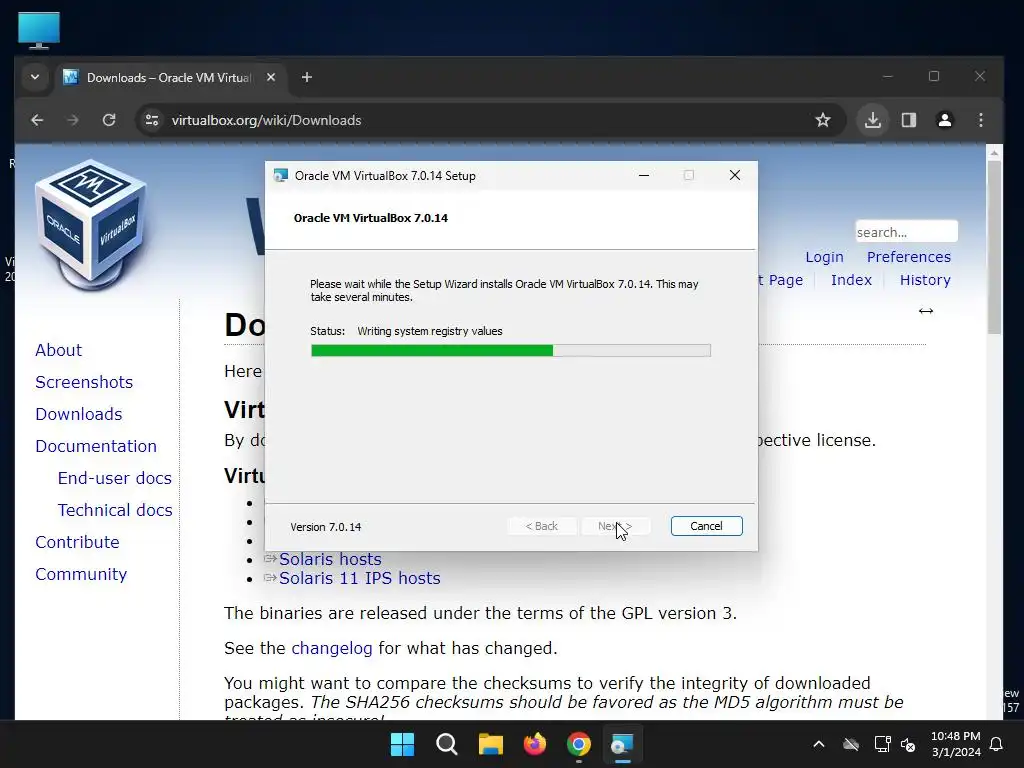Click the OneDrive cloud tray icon
Screen dimensions: 1024x768
coord(851,744)
